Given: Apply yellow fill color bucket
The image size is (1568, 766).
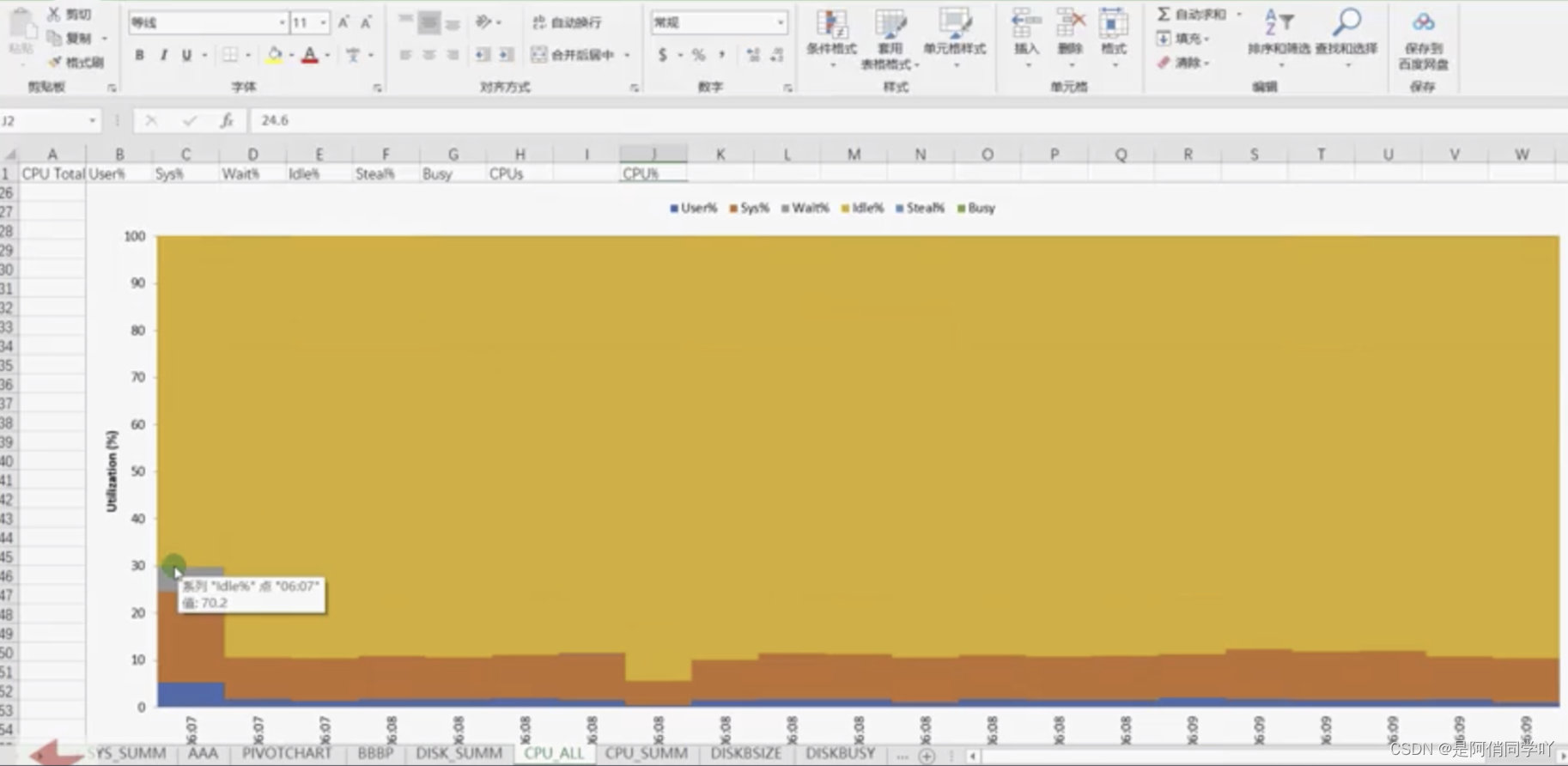Looking at the screenshot, I should 274,55.
